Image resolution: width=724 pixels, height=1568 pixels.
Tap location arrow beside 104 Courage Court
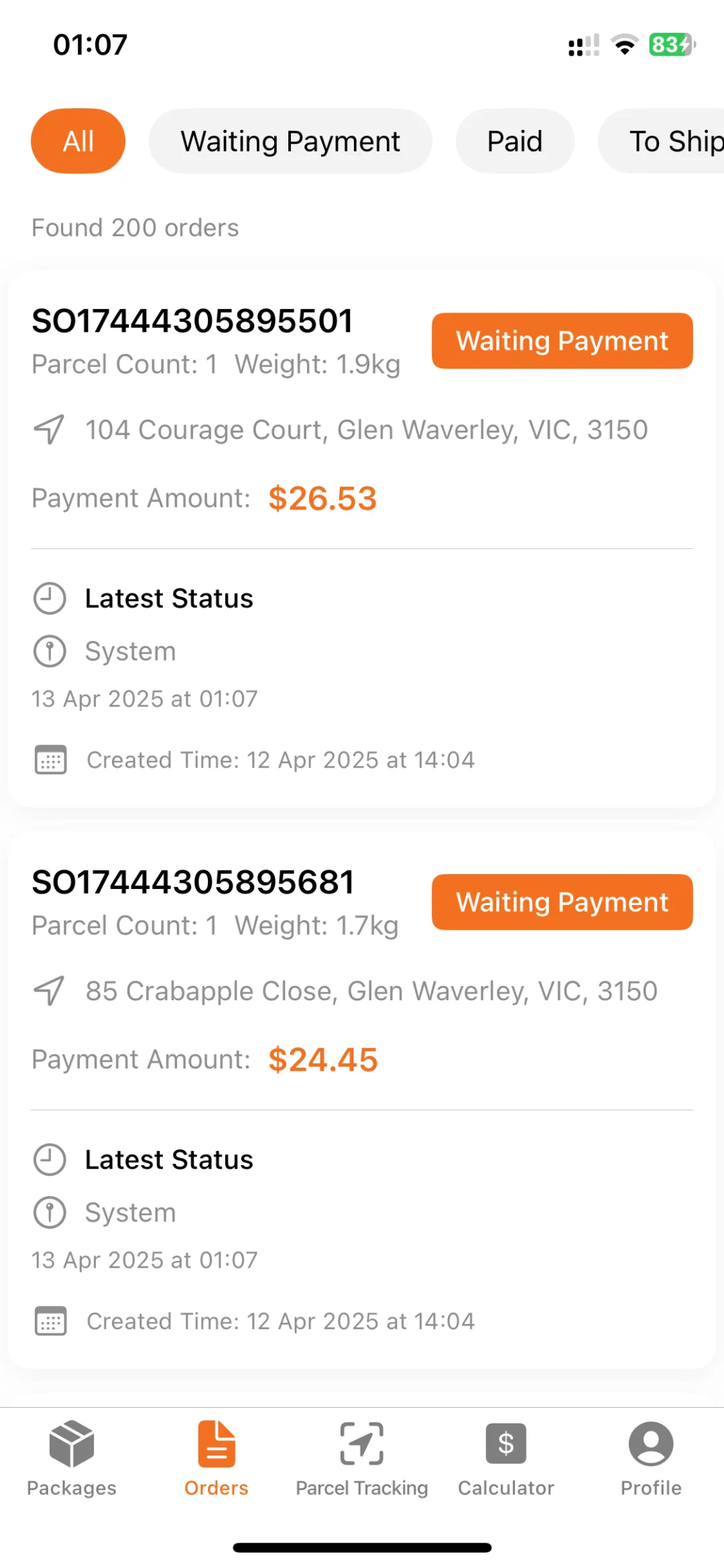[50, 430]
